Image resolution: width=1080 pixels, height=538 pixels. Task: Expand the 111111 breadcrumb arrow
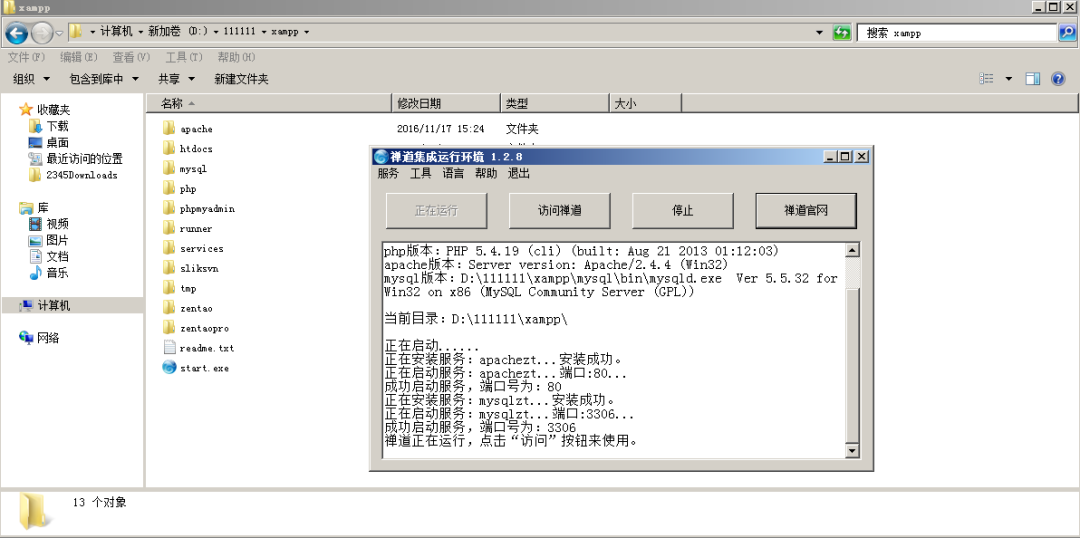tap(264, 32)
